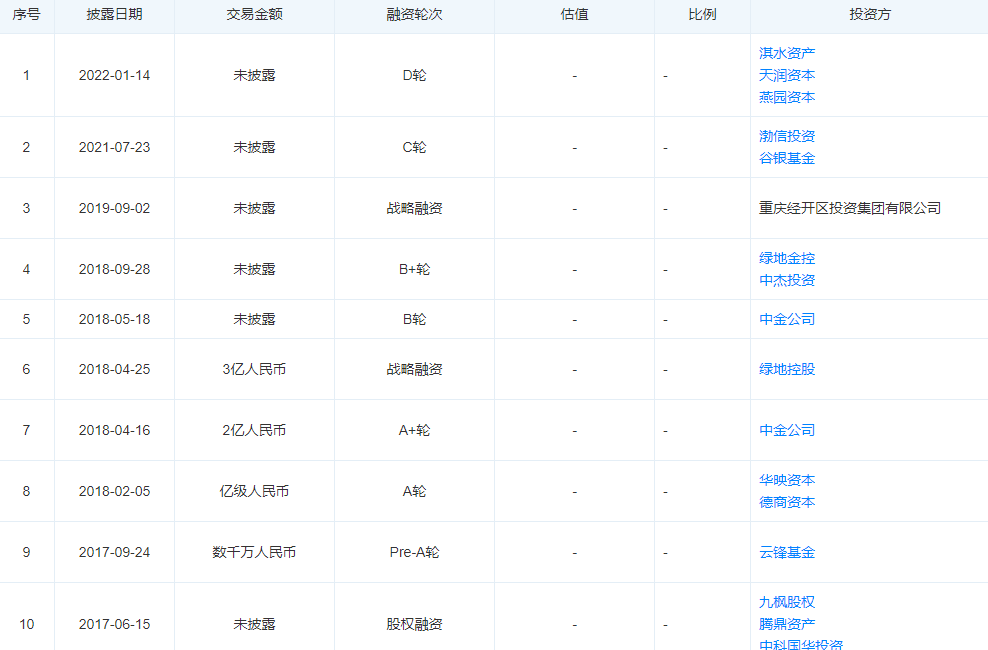The height and width of the screenshot is (650, 988).
Task: Click the 2022-01-14 disclosure date cell
Action: pos(114,75)
